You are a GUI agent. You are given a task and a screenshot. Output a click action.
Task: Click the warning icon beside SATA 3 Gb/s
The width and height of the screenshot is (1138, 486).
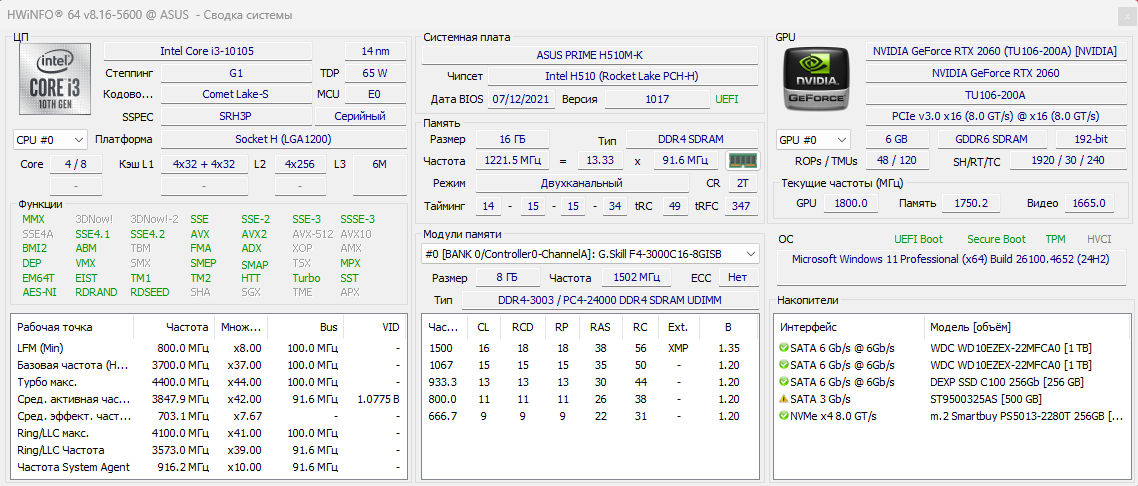pos(784,399)
